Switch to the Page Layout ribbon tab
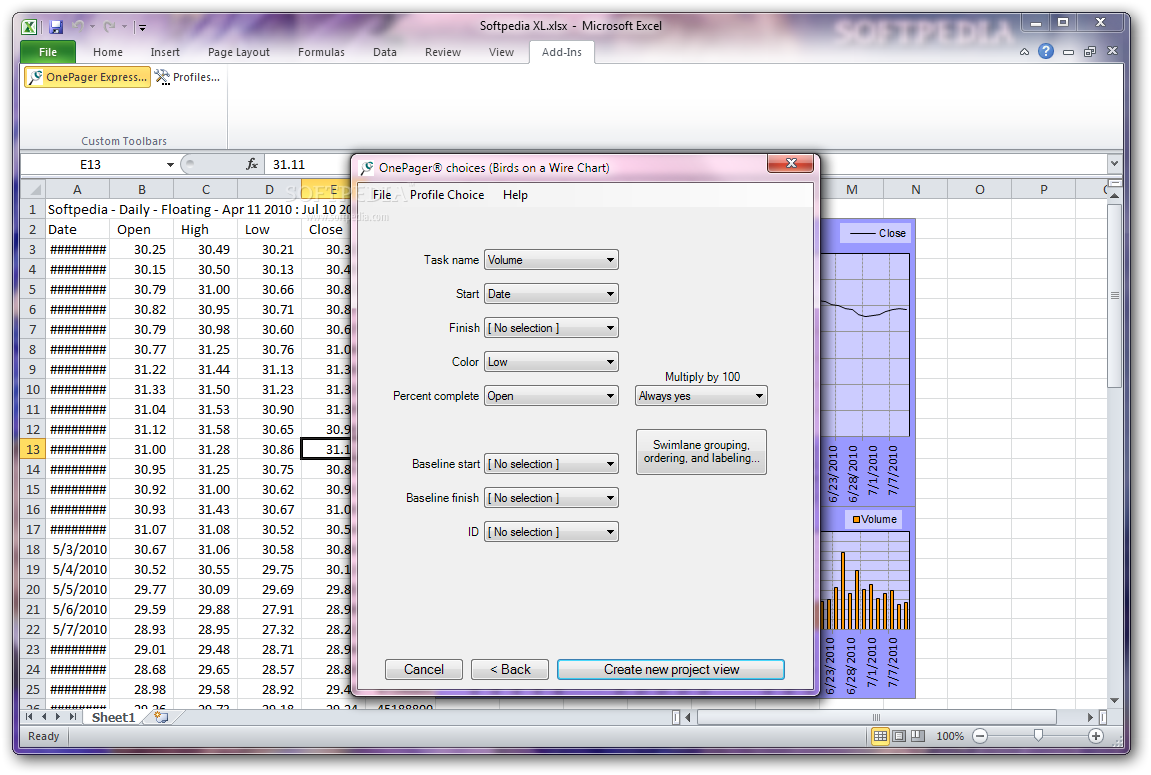The image size is (1151, 775). tap(239, 52)
